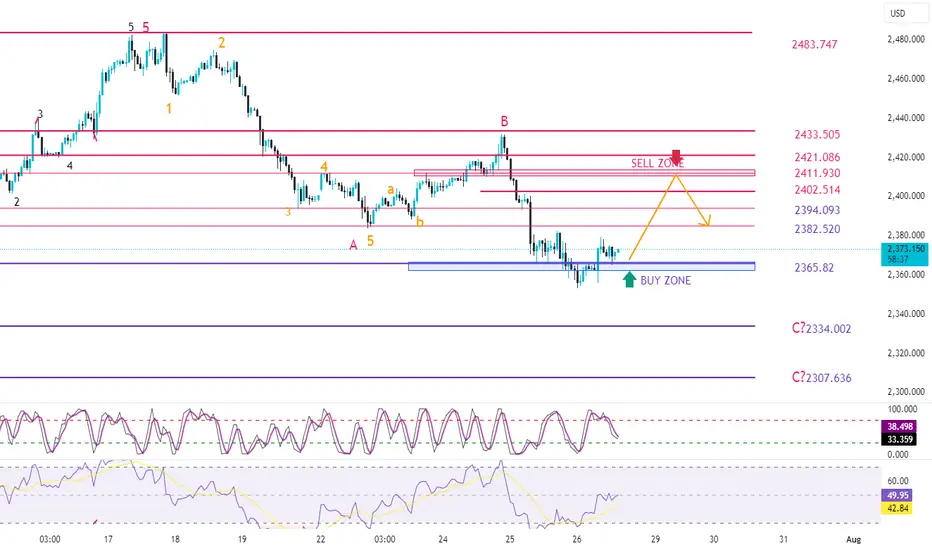The height and width of the screenshot is (550, 932).
Task: Click date 22 on the time axis
Action: click(321, 539)
